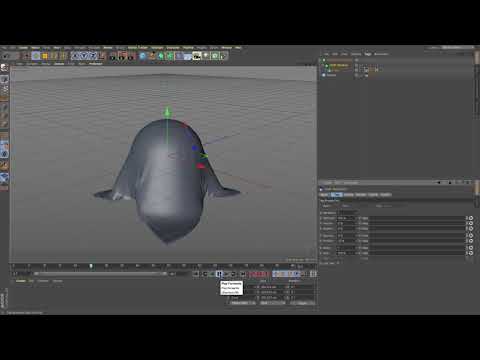The width and height of the screenshot is (480, 360).
Task: Jump to end of animation
Action: [x=243, y=274]
